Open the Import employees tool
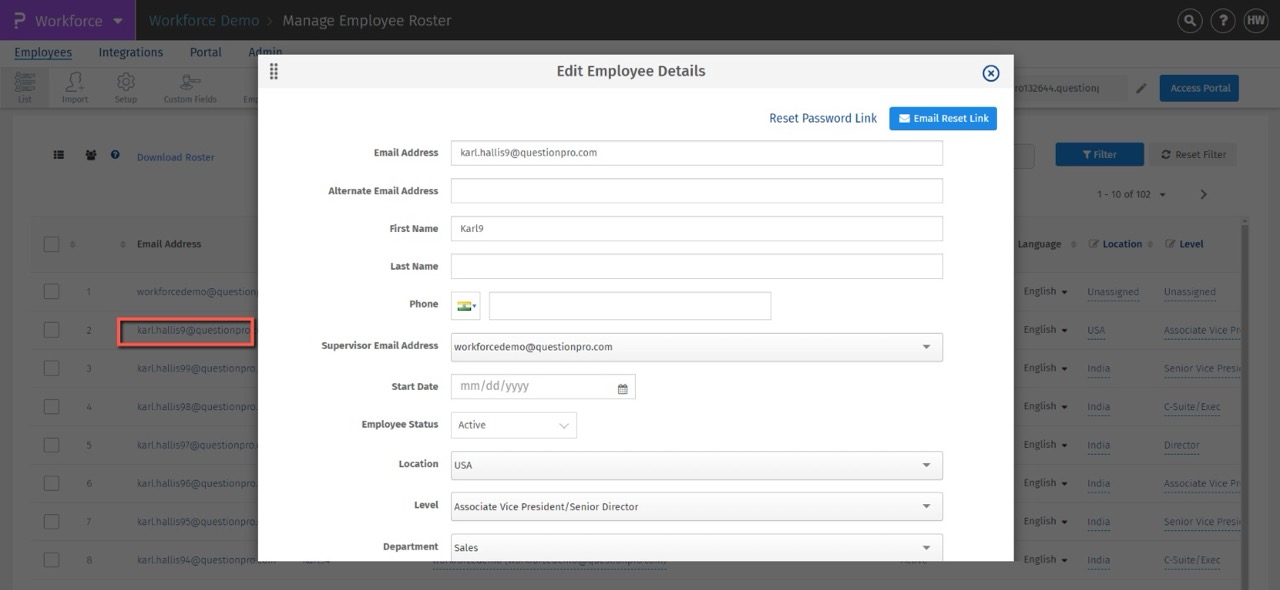The width and height of the screenshot is (1280, 590). [x=75, y=87]
